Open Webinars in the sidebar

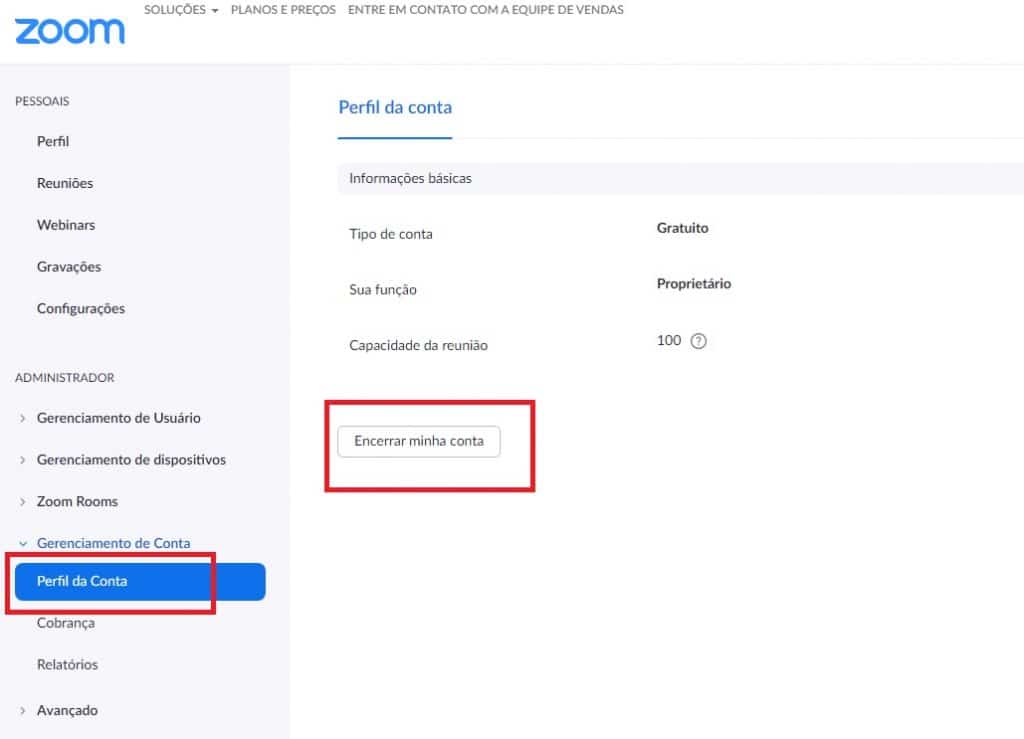coord(66,225)
